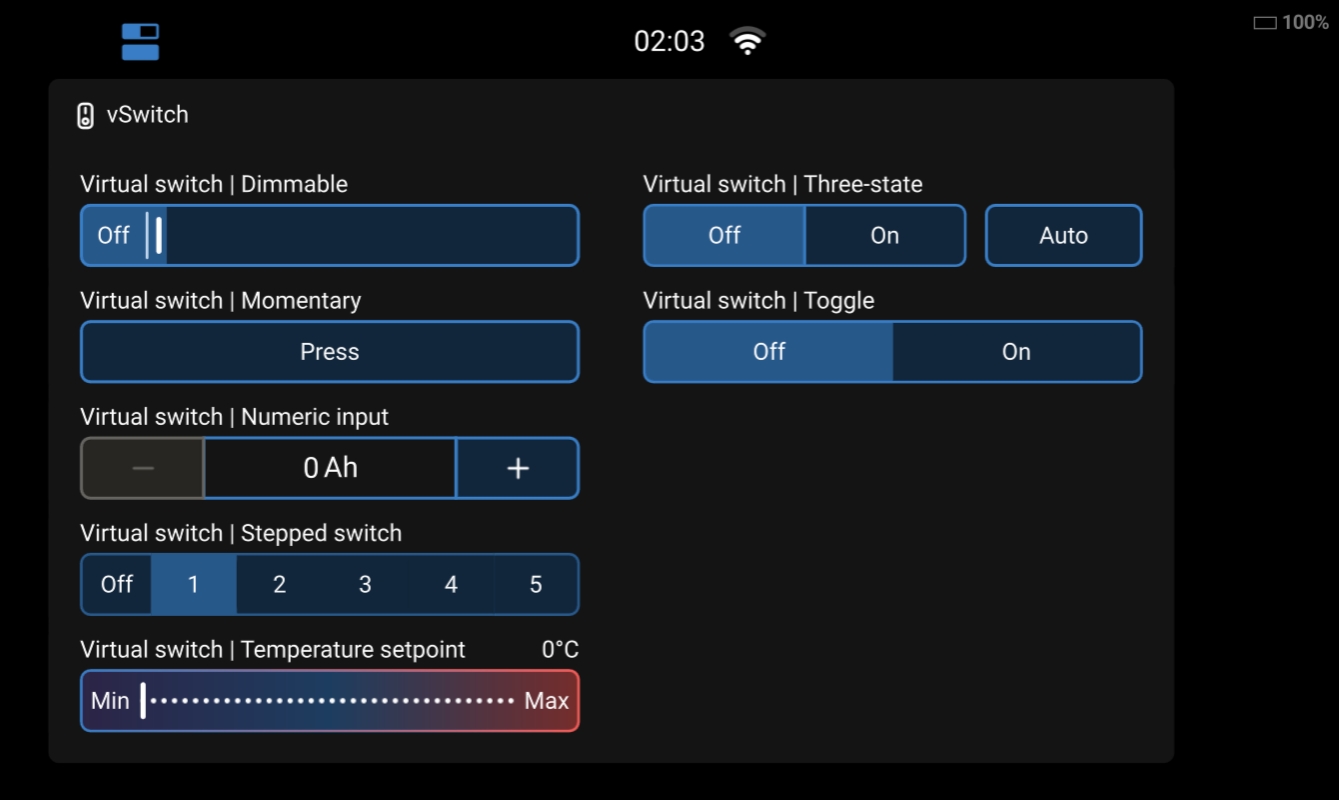Set Three-state switch to Off
The height and width of the screenshot is (800, 1339).
point(724,236)
